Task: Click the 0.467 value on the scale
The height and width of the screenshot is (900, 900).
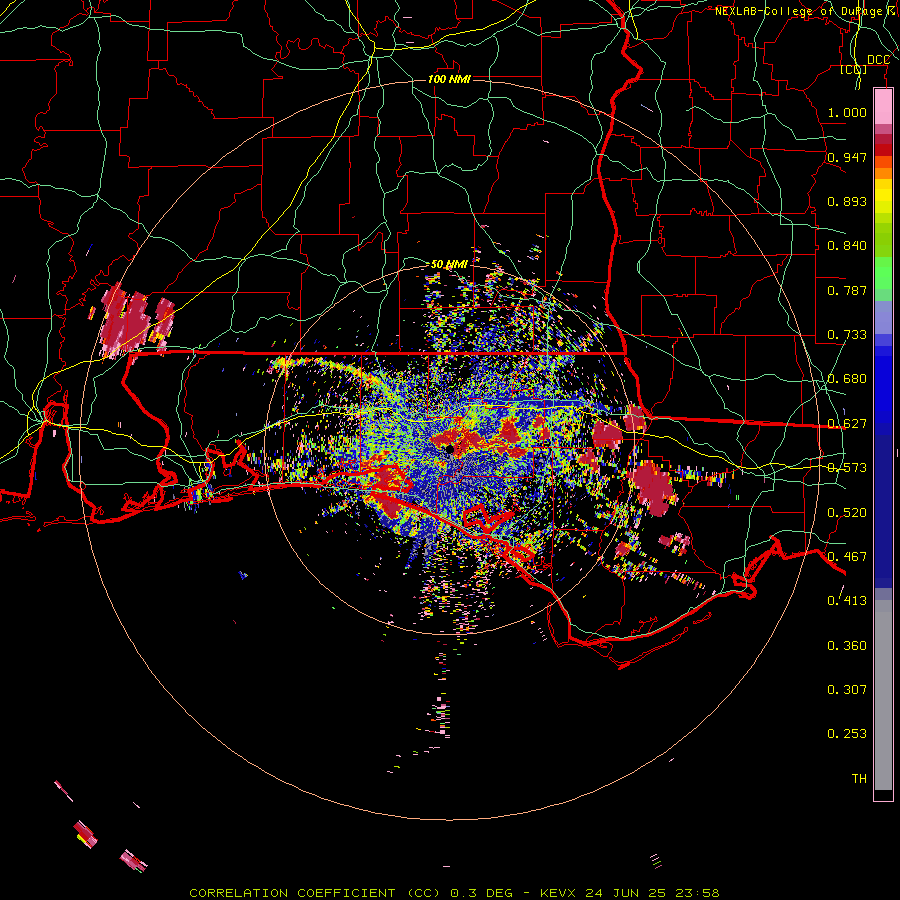Action: (847, 557)
